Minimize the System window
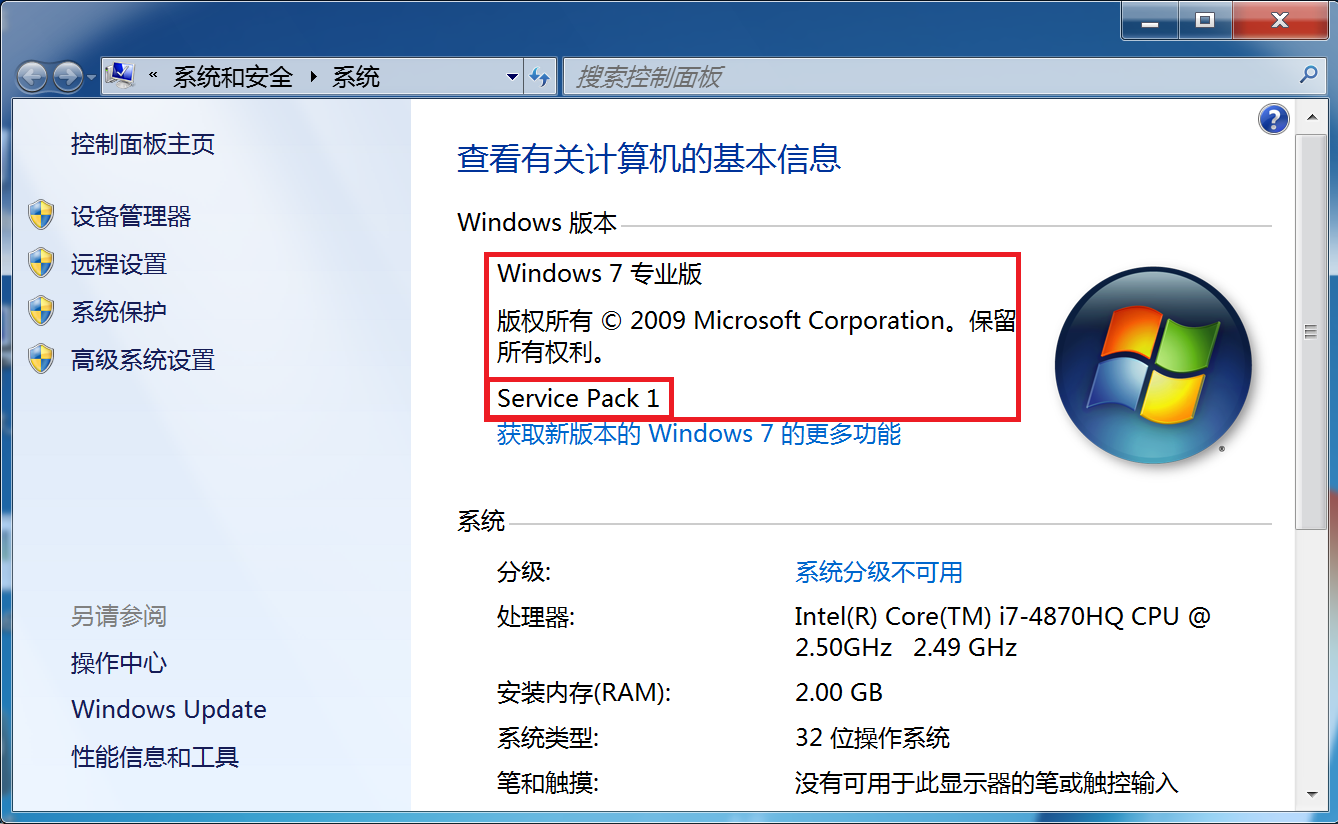Screen dimensions: 1338x824 pyautogui.click(x=1150, y=20)
